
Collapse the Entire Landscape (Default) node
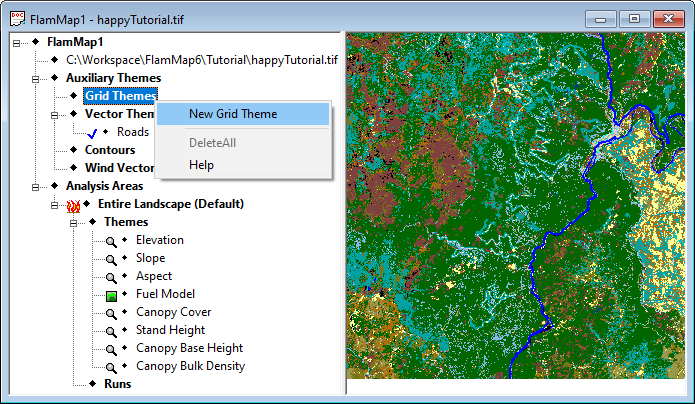tap(55, 205)
